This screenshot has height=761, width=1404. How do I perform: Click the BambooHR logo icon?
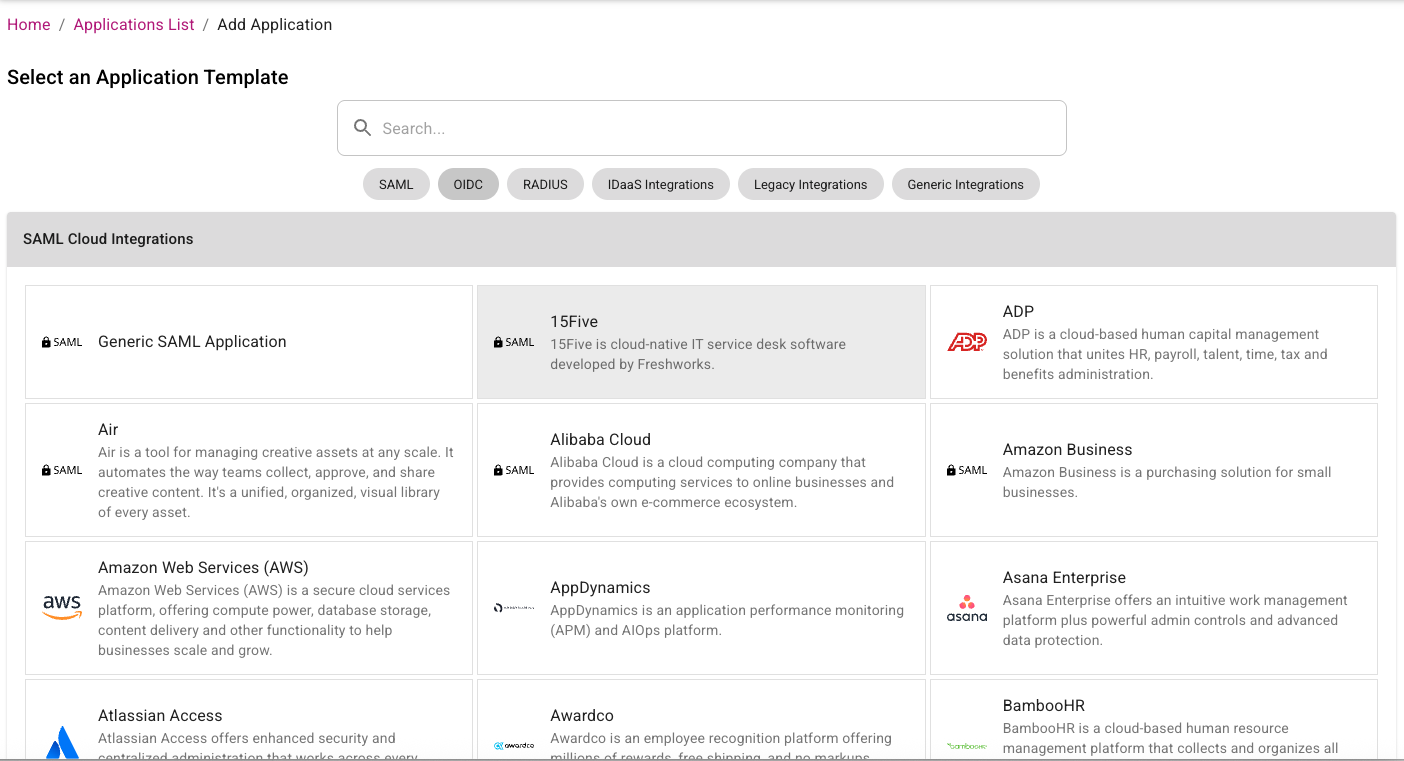click(x=967, y=746)
